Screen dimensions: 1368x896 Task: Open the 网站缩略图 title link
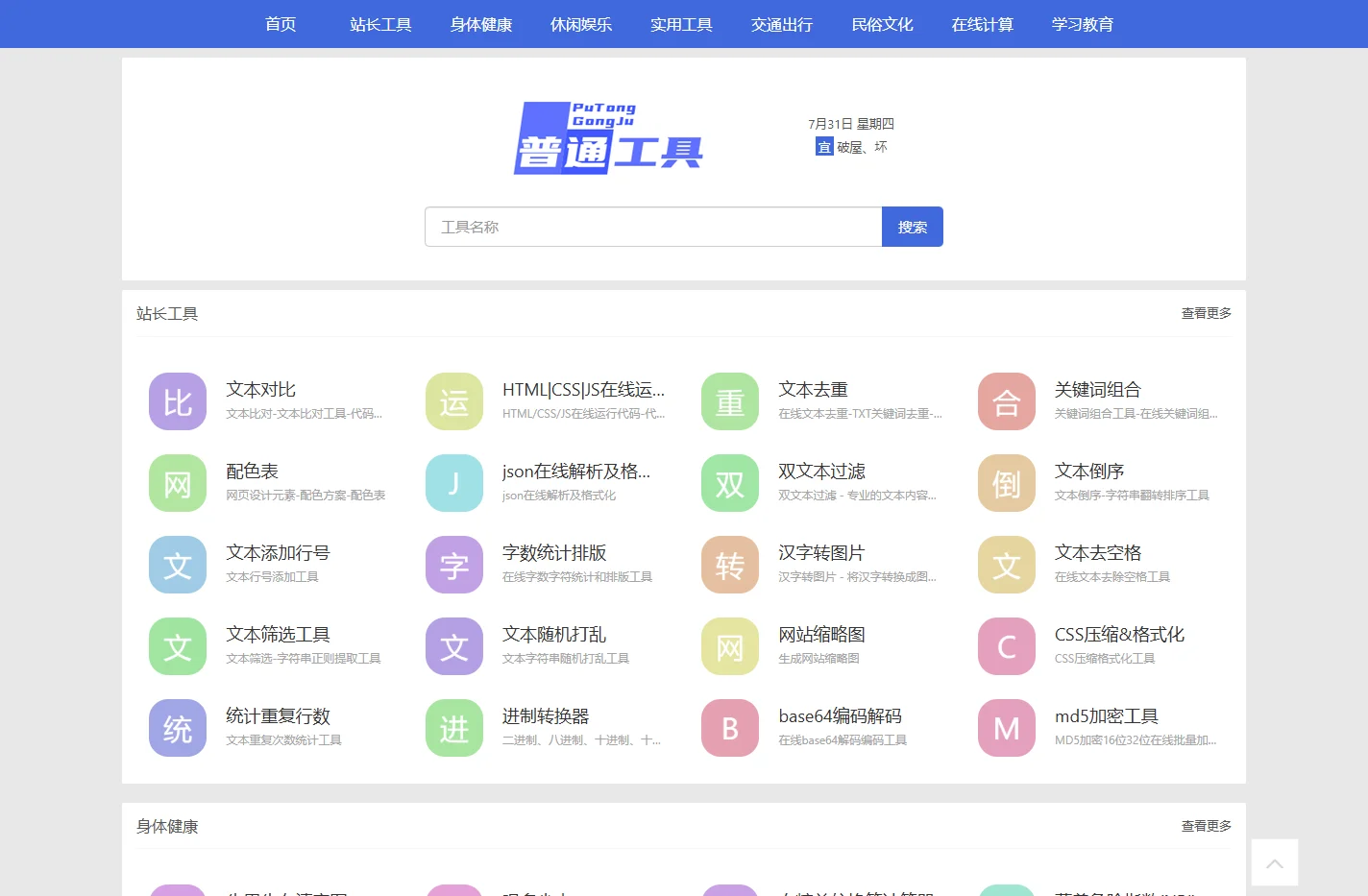821,634
